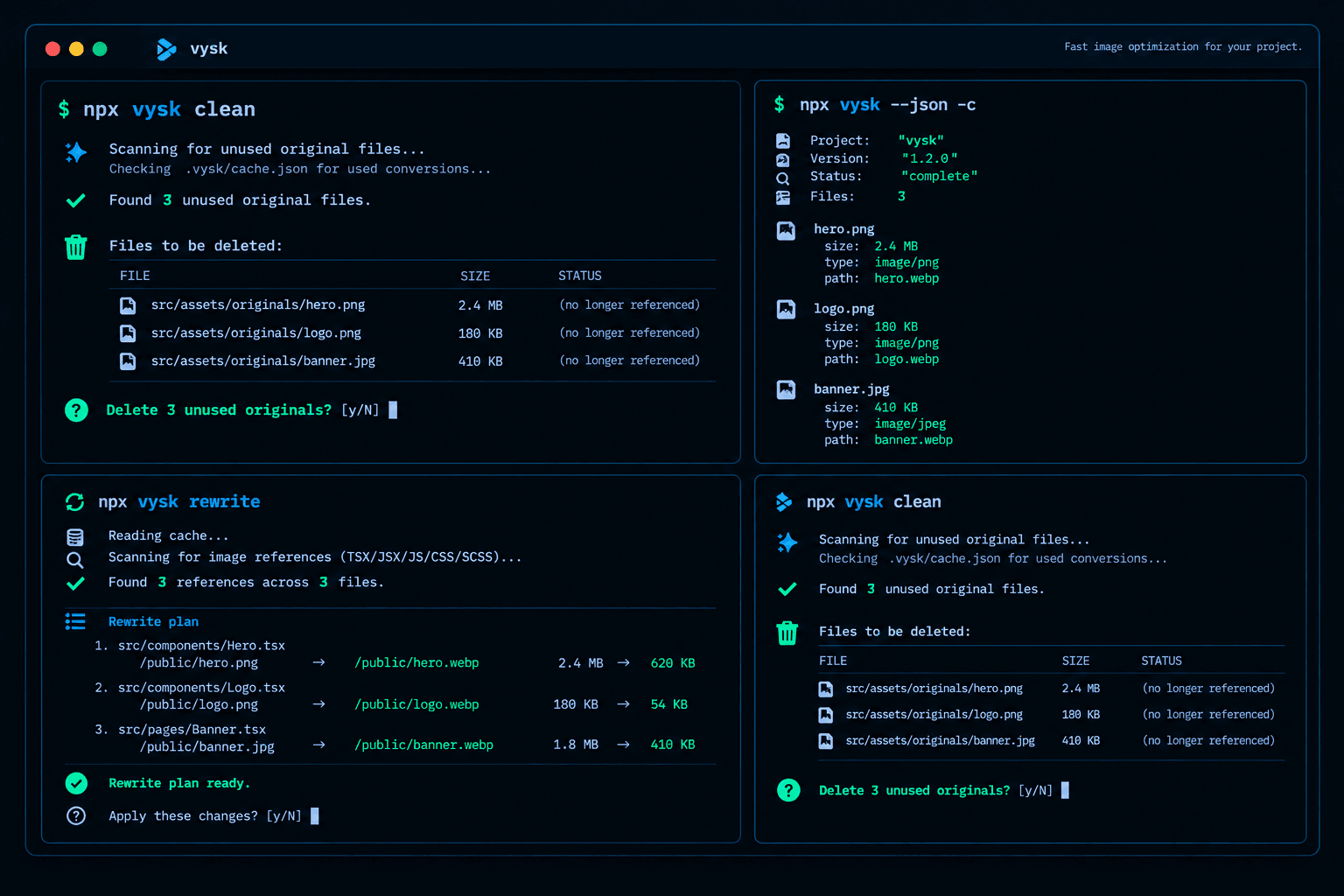This screenshot has height=896, width=1344.
Task: Click the 620 KB size in rewrite plan
Action: 673,663
